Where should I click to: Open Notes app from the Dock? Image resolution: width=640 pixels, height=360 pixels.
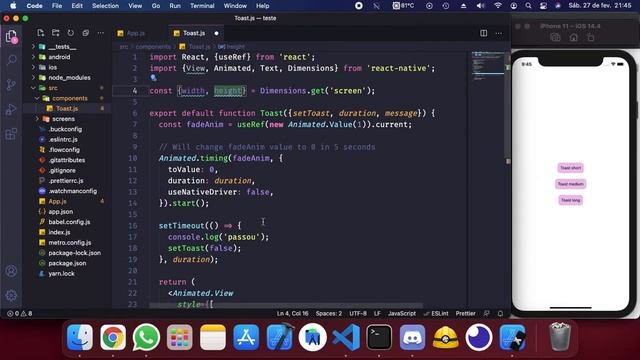tap(213, 337)
